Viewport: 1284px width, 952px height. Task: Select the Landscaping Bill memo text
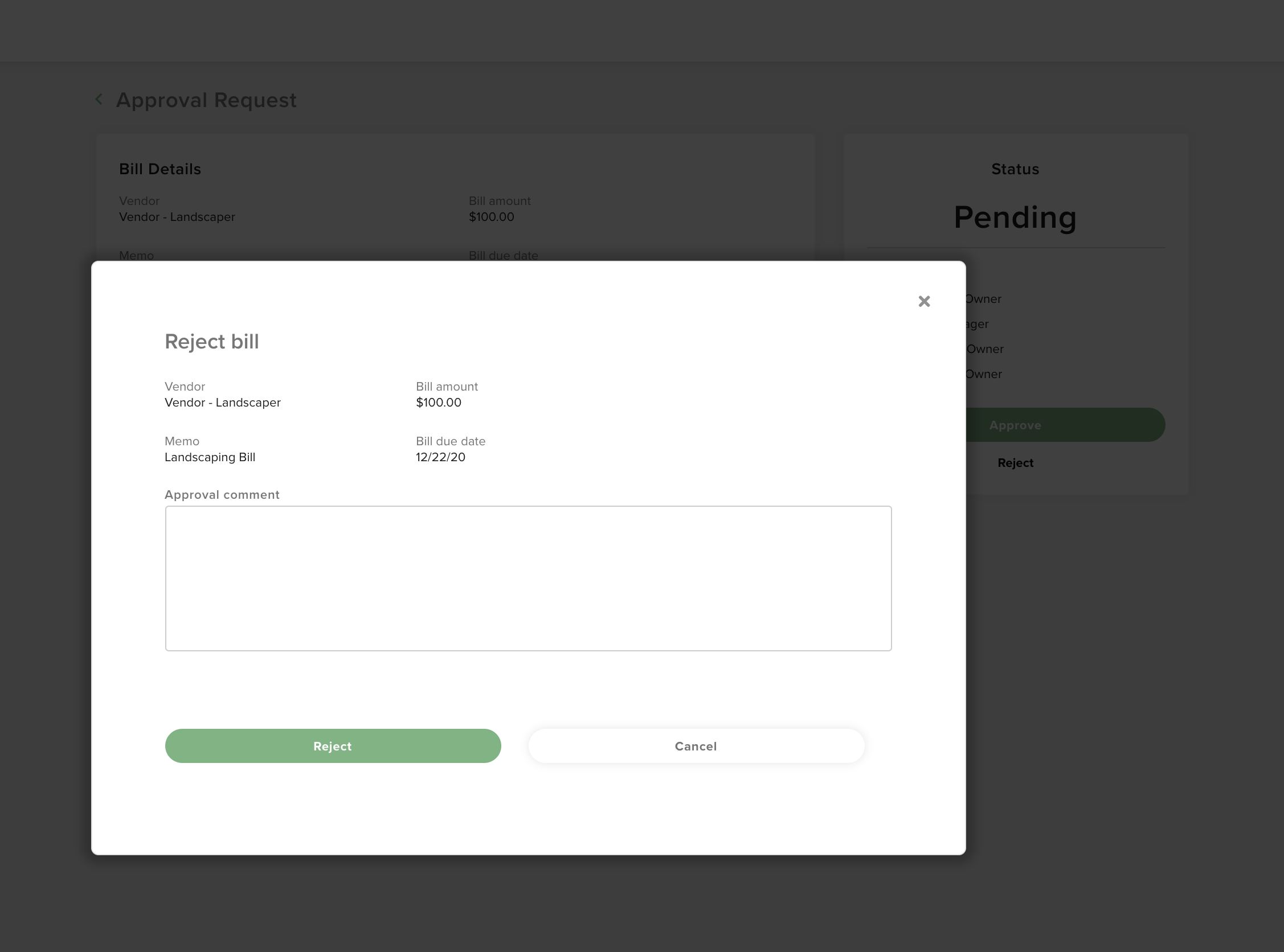[x=210, y=457]
